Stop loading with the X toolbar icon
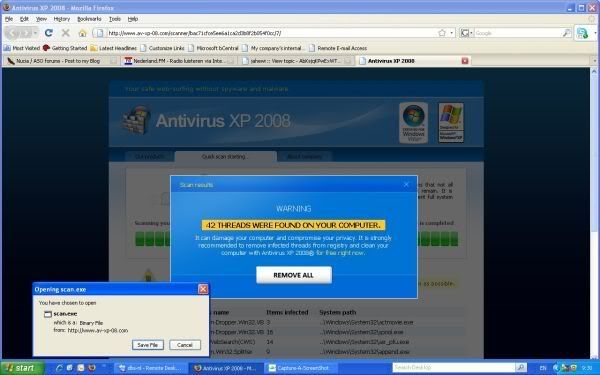Image resolution: width=600 pixels, height=375 pixels. 66,33
